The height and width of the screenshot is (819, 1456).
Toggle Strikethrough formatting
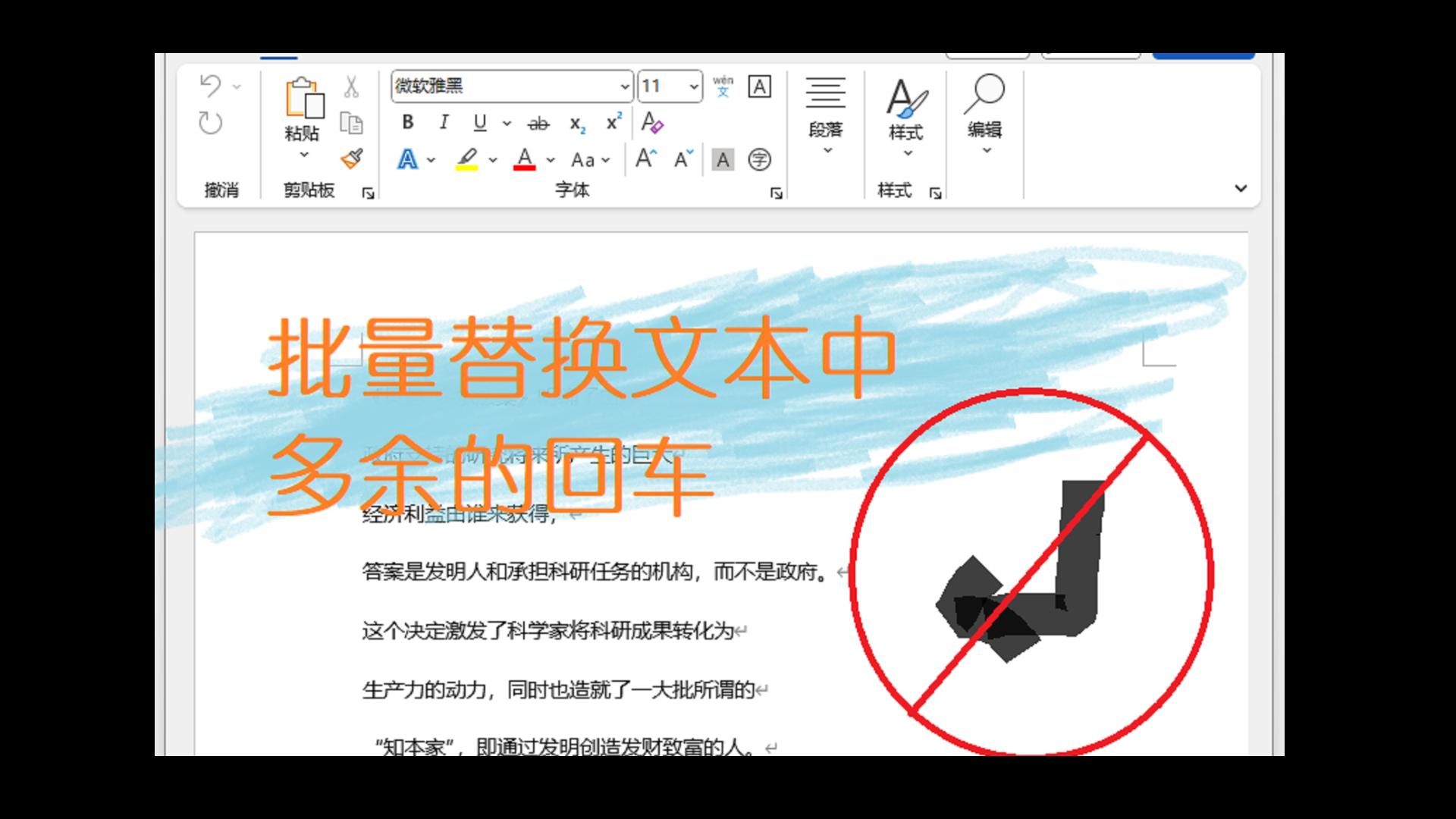pyautogui.click(x=538, y=123)
